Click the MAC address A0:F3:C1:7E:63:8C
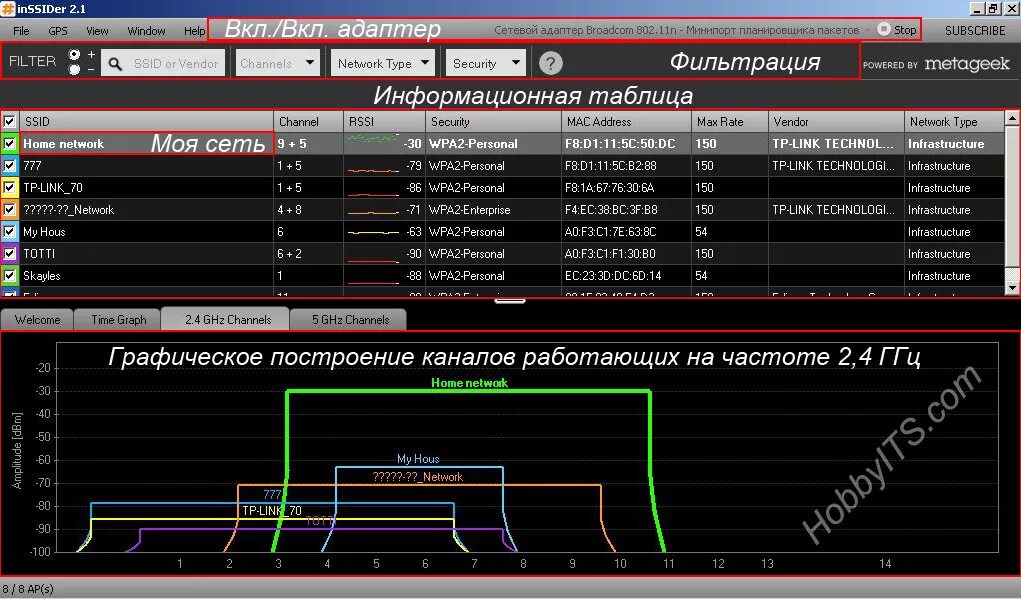 [611, 232]
